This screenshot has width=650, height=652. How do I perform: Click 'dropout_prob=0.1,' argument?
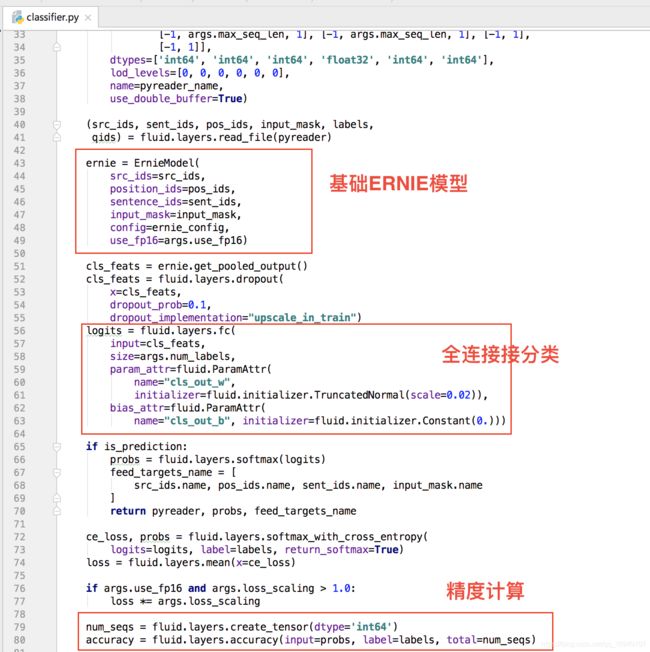161,305
